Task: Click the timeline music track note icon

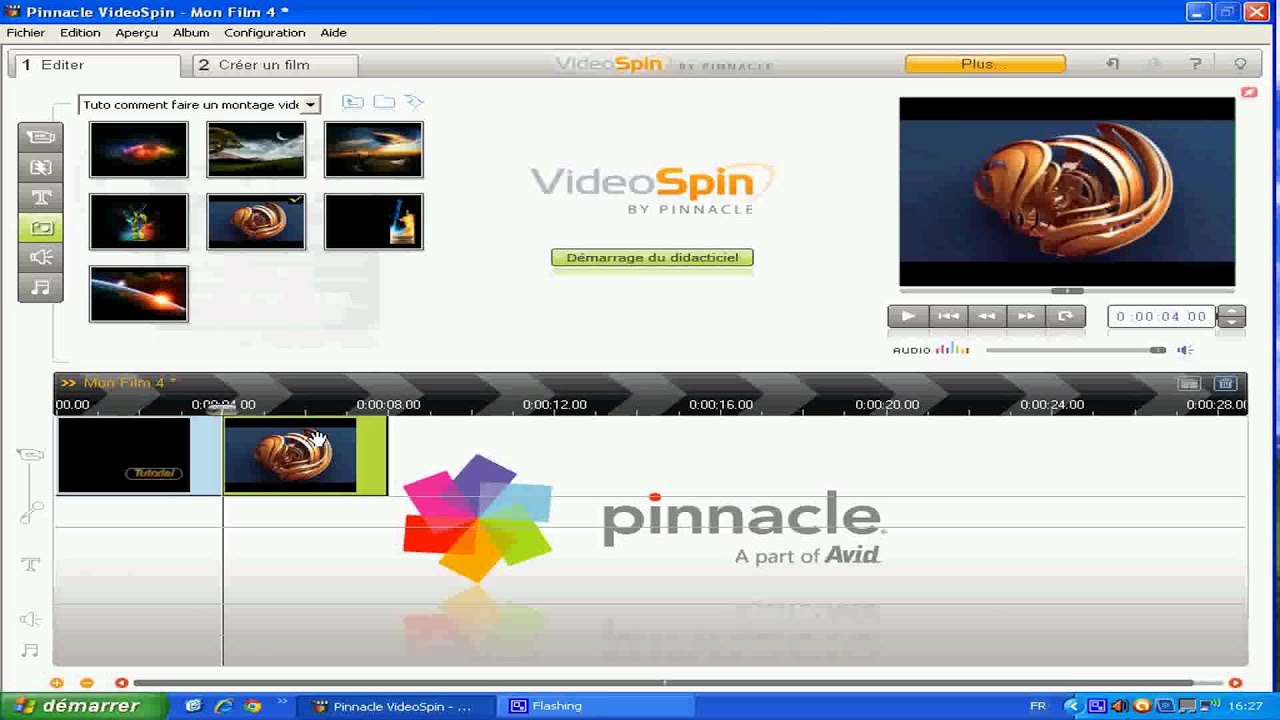Action: pyautogui.click(x=30, y=651)
